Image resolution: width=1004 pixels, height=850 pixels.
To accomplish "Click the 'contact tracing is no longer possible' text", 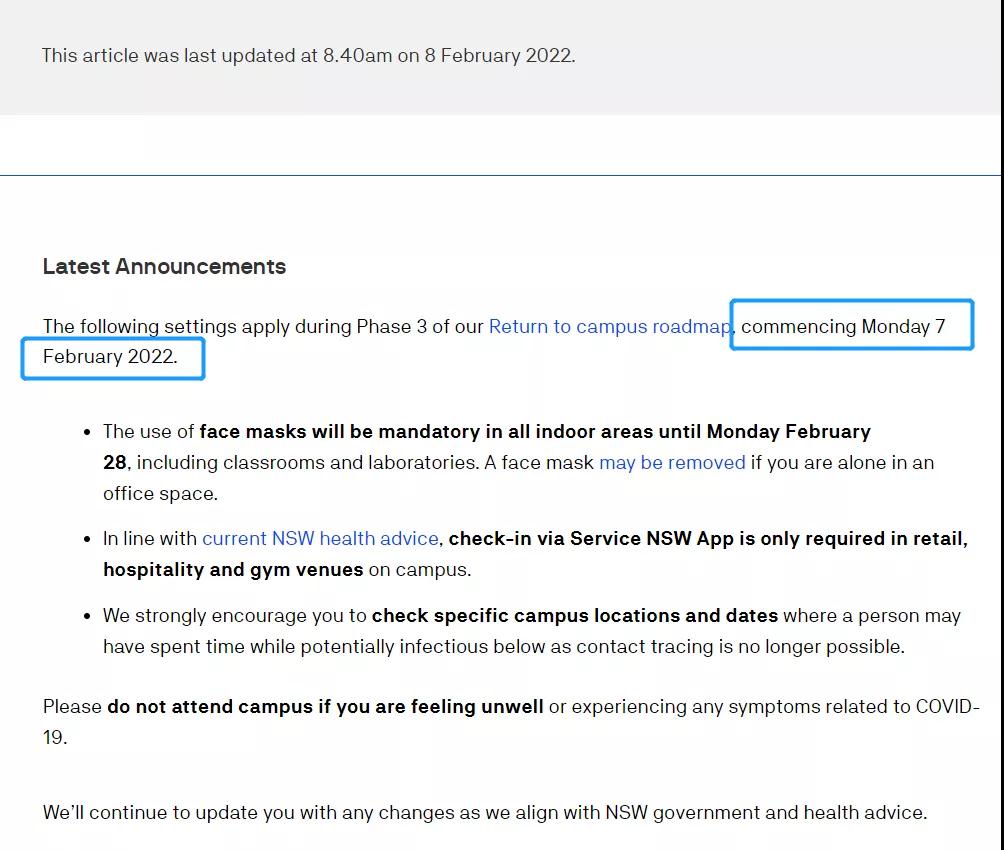I will point(754,647).
